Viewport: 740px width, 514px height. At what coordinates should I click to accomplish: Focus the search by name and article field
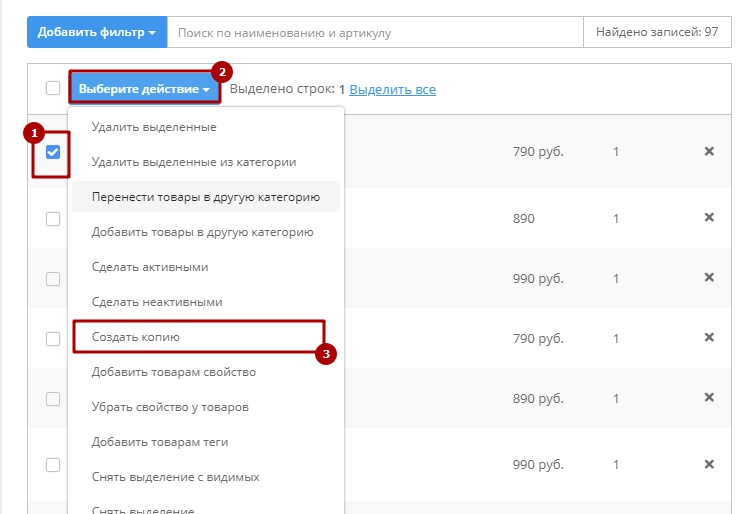pos(375,32)
